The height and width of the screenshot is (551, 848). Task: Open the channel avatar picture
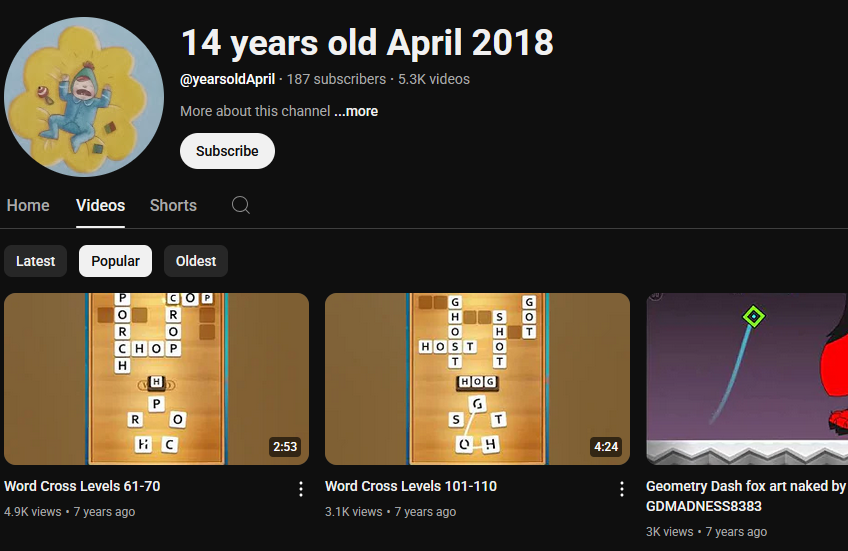(84, 97)
